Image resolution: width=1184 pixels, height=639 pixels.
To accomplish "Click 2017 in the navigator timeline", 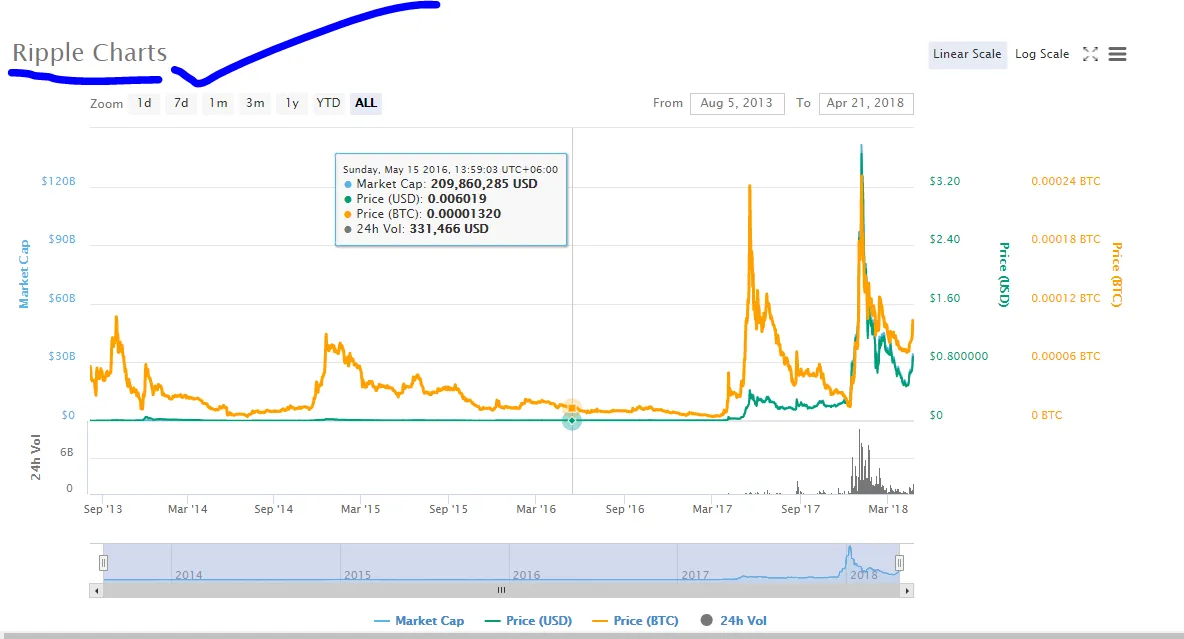I will [x=695, y=575].
